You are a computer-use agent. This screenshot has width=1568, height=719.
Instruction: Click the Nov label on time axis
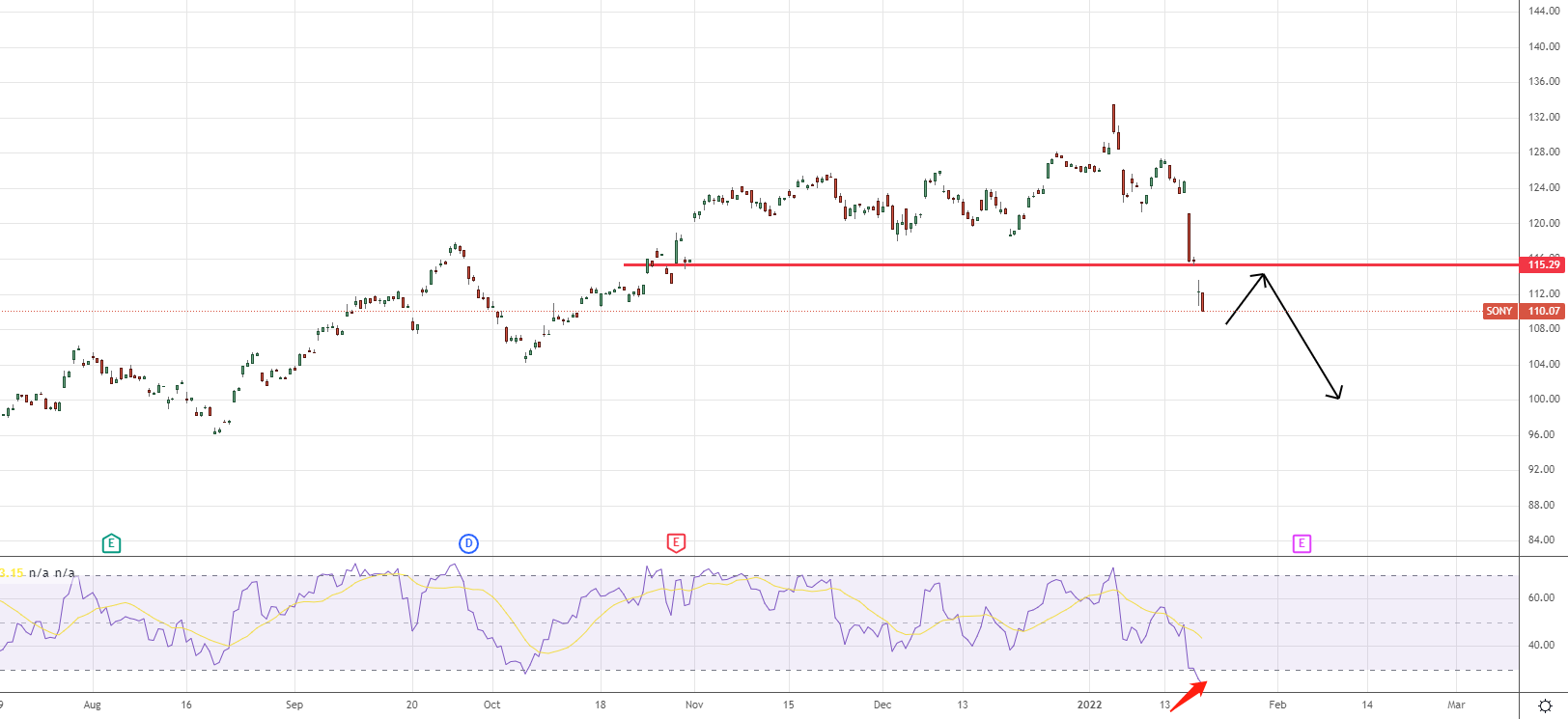coord(694,705)
